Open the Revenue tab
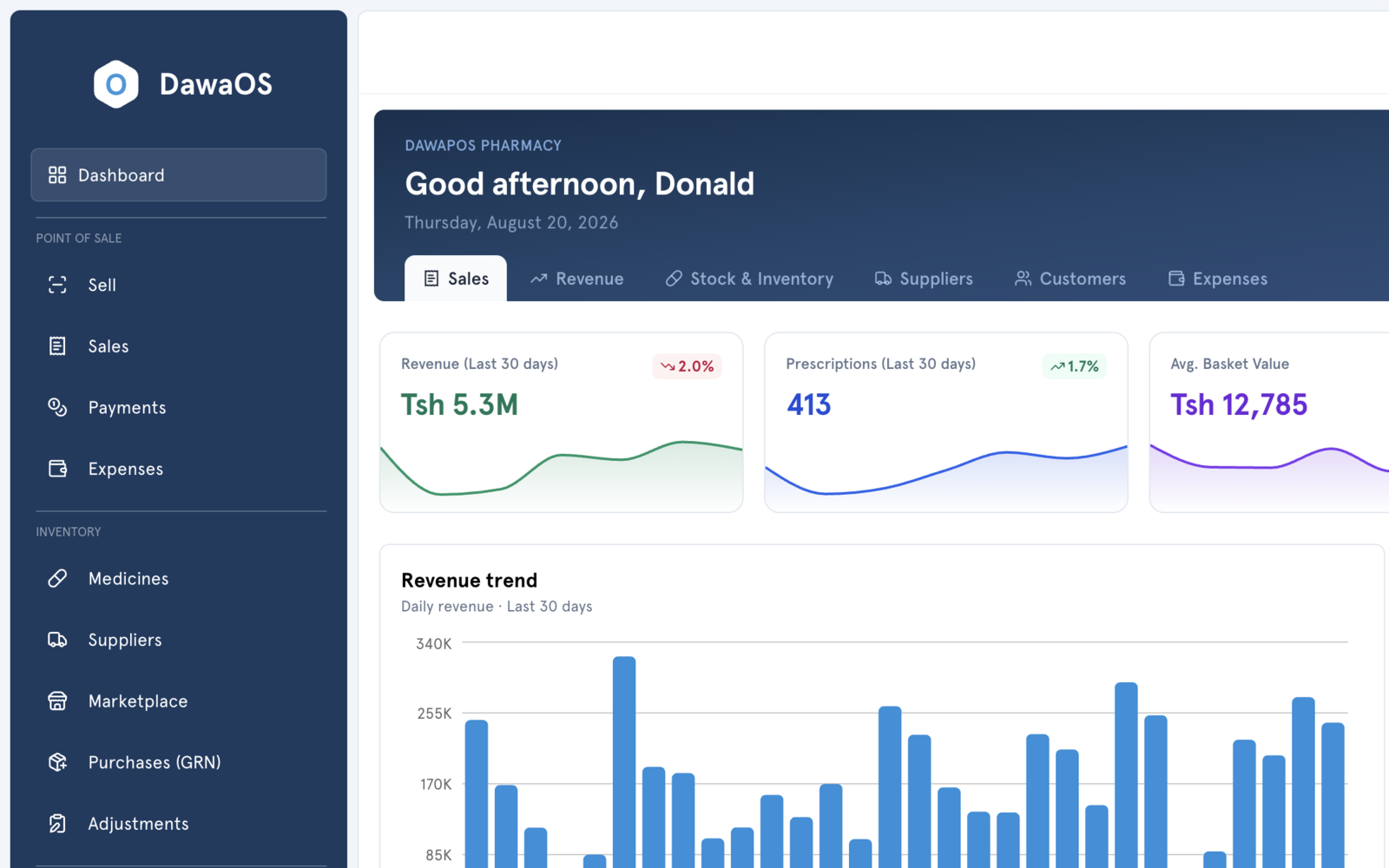Screen dimensions: 1389x868 click(577, 279)
